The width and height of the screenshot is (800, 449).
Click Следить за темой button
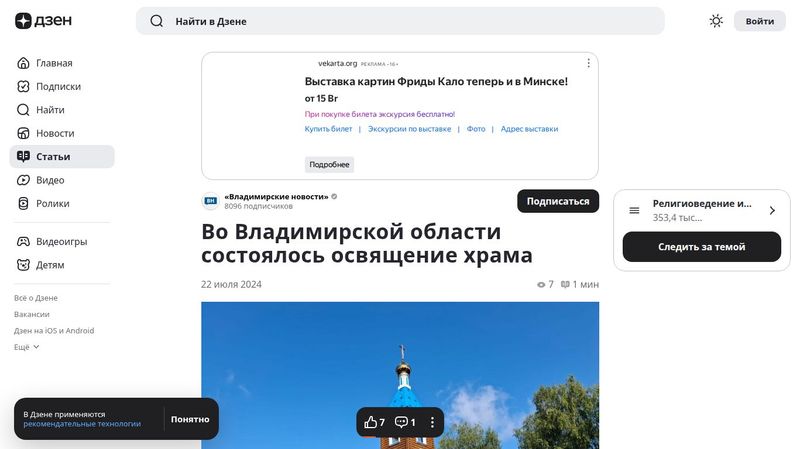point(701,247)
